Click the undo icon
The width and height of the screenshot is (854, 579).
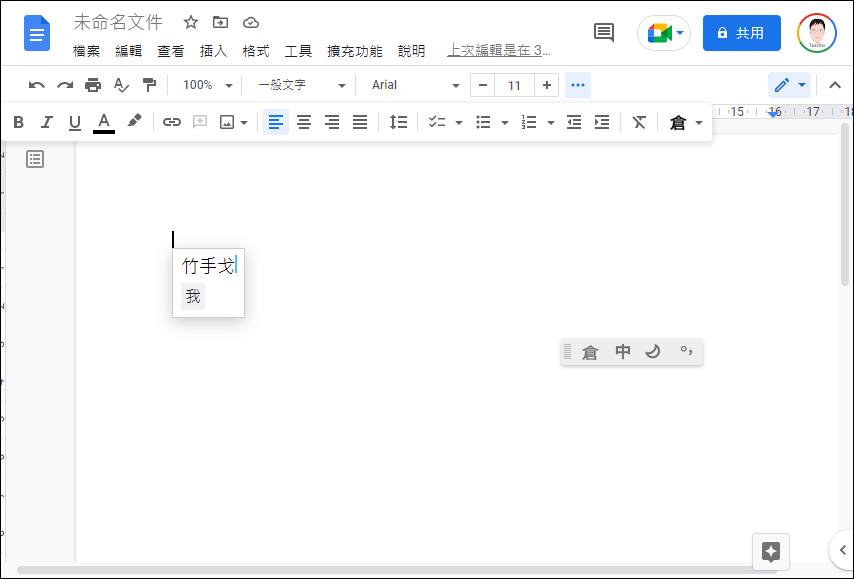[x=36, y=86]
